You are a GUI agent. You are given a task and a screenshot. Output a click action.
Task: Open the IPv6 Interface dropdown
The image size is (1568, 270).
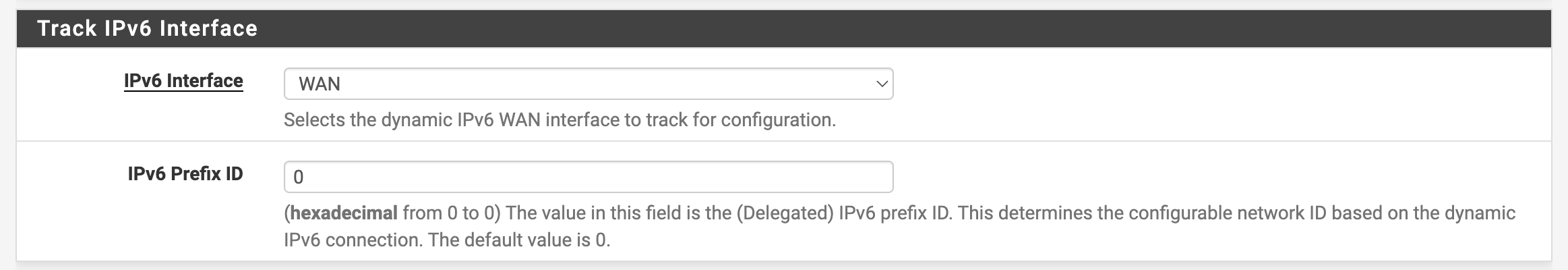coord(588,84)
